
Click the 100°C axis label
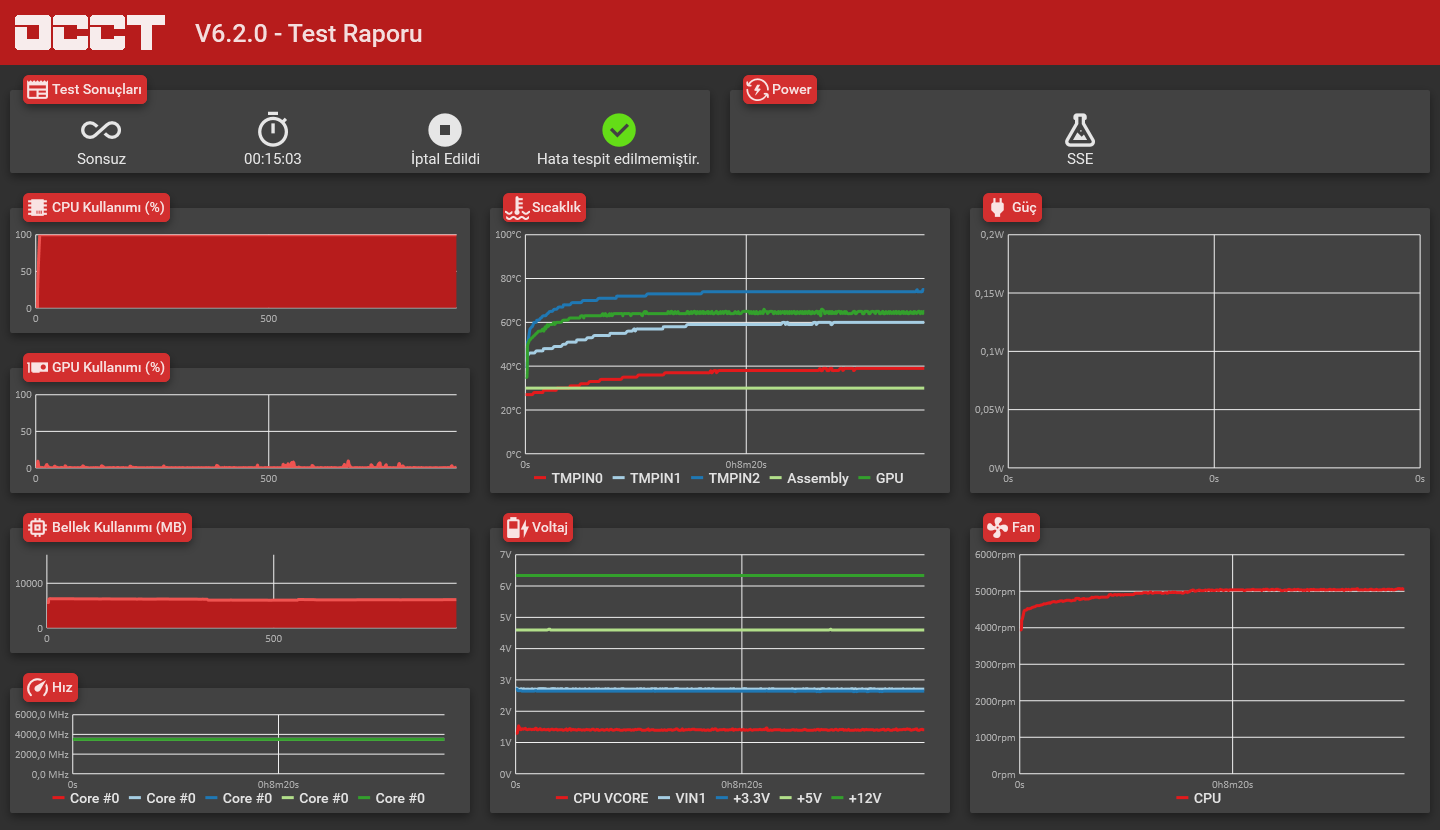(x=509, y=235)
